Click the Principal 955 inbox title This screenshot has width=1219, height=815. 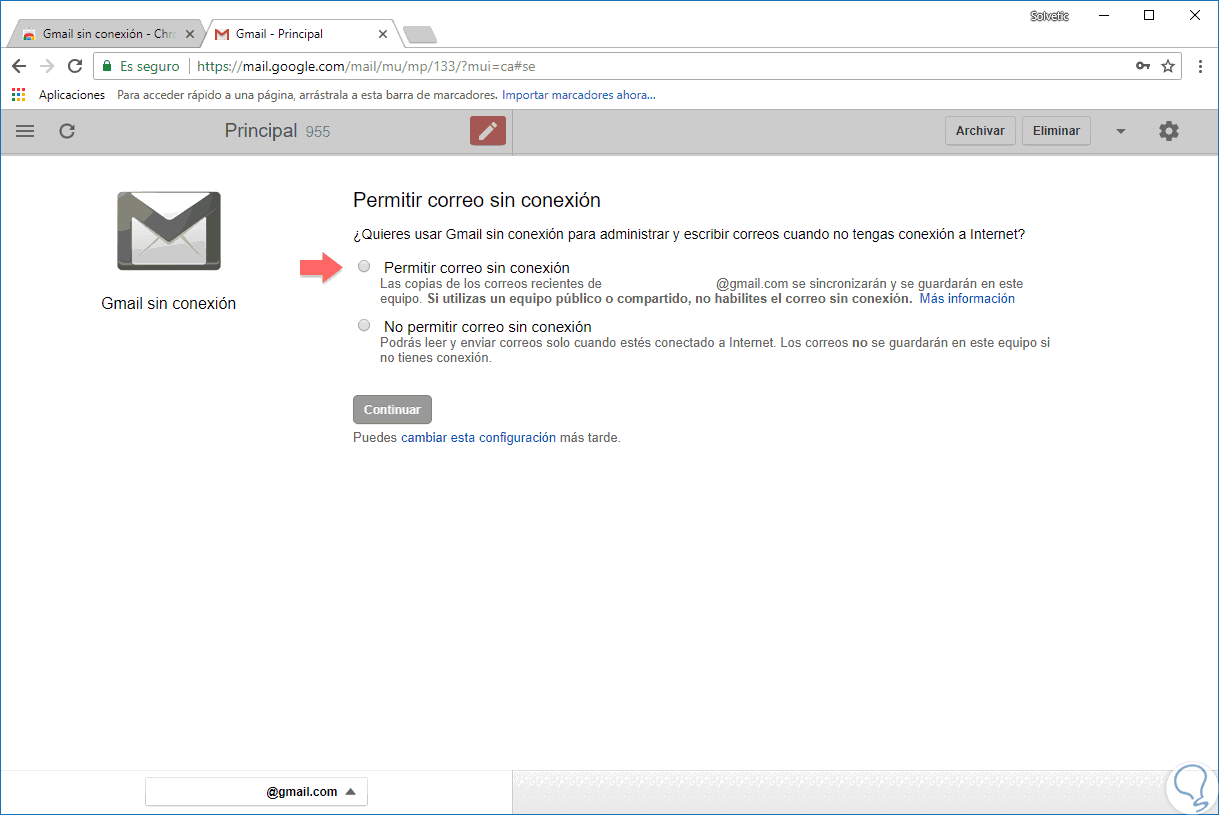pos(277,131)
